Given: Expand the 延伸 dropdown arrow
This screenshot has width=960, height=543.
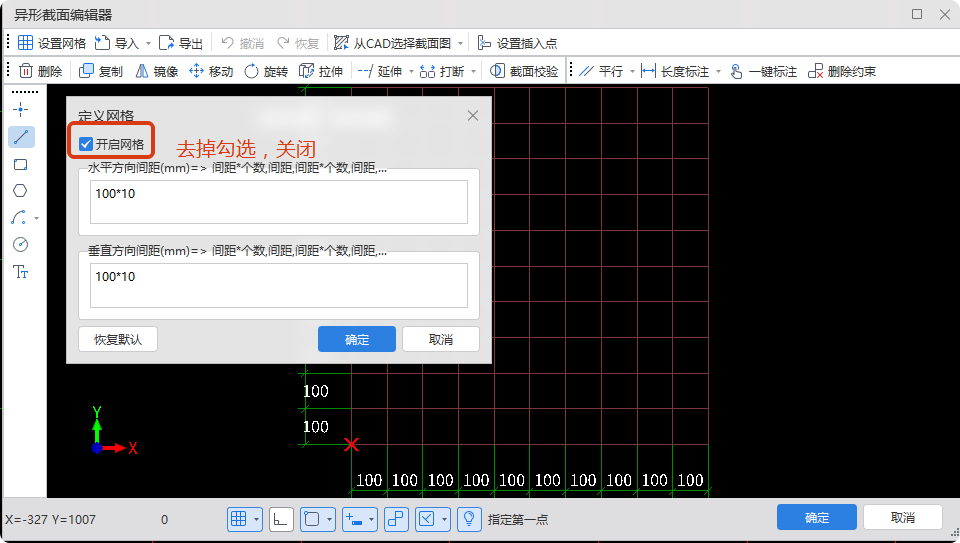Looking at the screenshot, I should tap(411, 72).
